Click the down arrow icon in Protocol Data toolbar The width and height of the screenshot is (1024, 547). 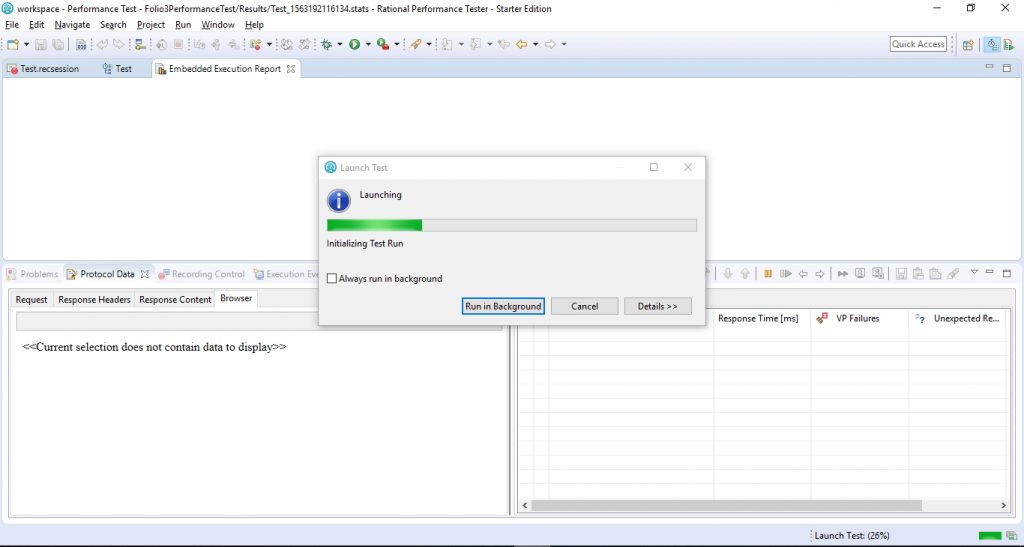[x=728, y=274]
